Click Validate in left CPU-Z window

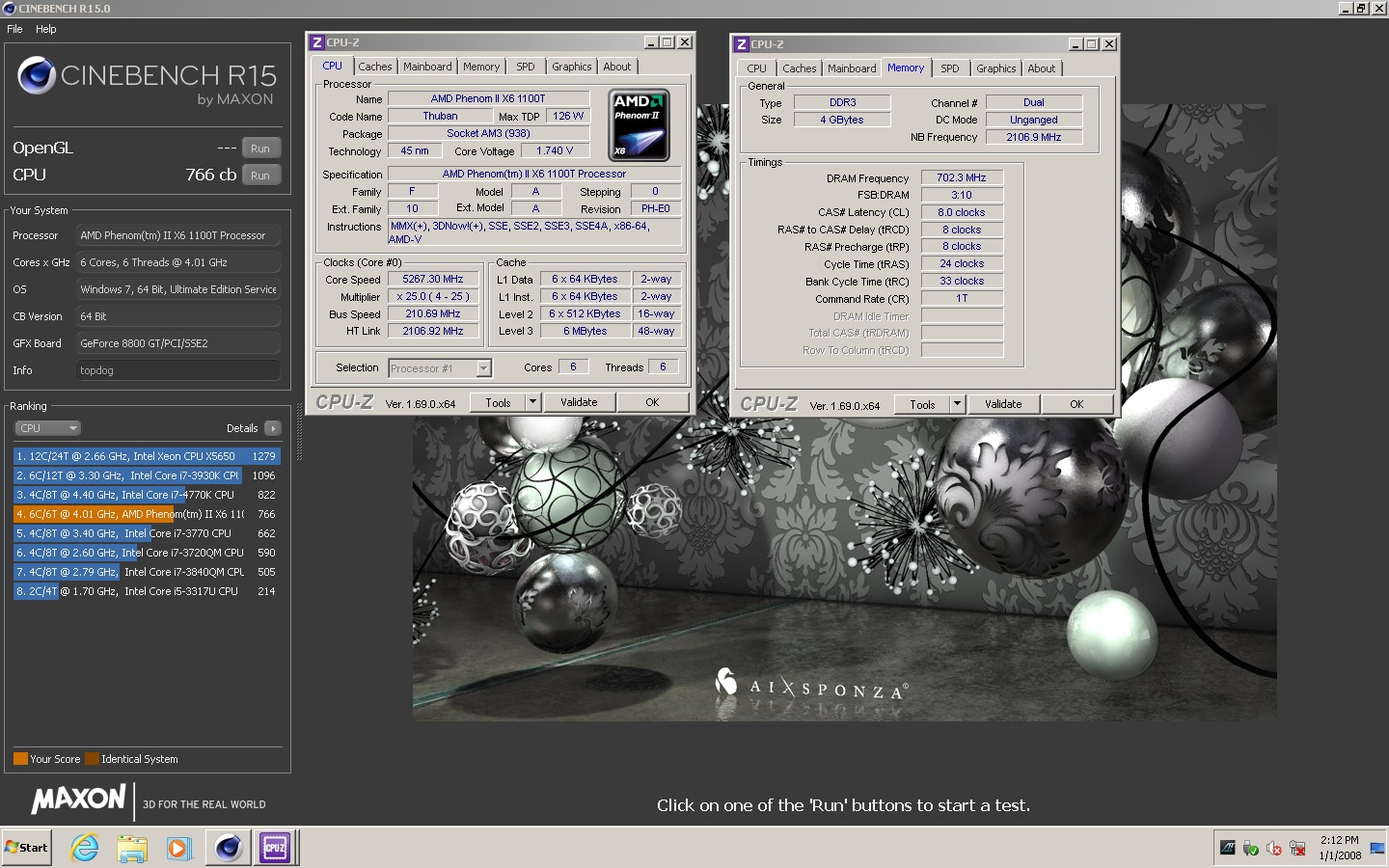pos(579,402)
